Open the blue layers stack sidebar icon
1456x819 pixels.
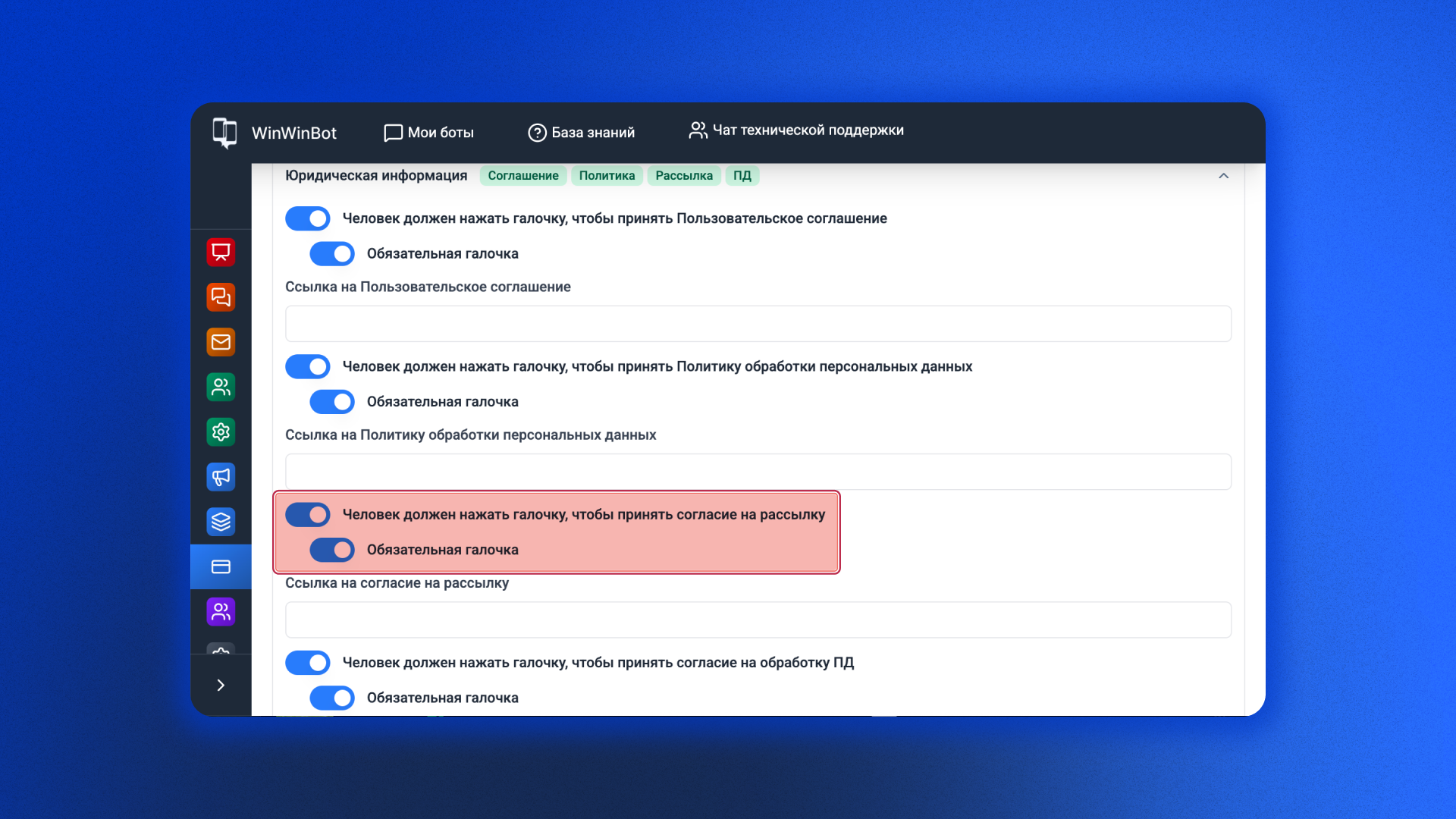[221, 522]
